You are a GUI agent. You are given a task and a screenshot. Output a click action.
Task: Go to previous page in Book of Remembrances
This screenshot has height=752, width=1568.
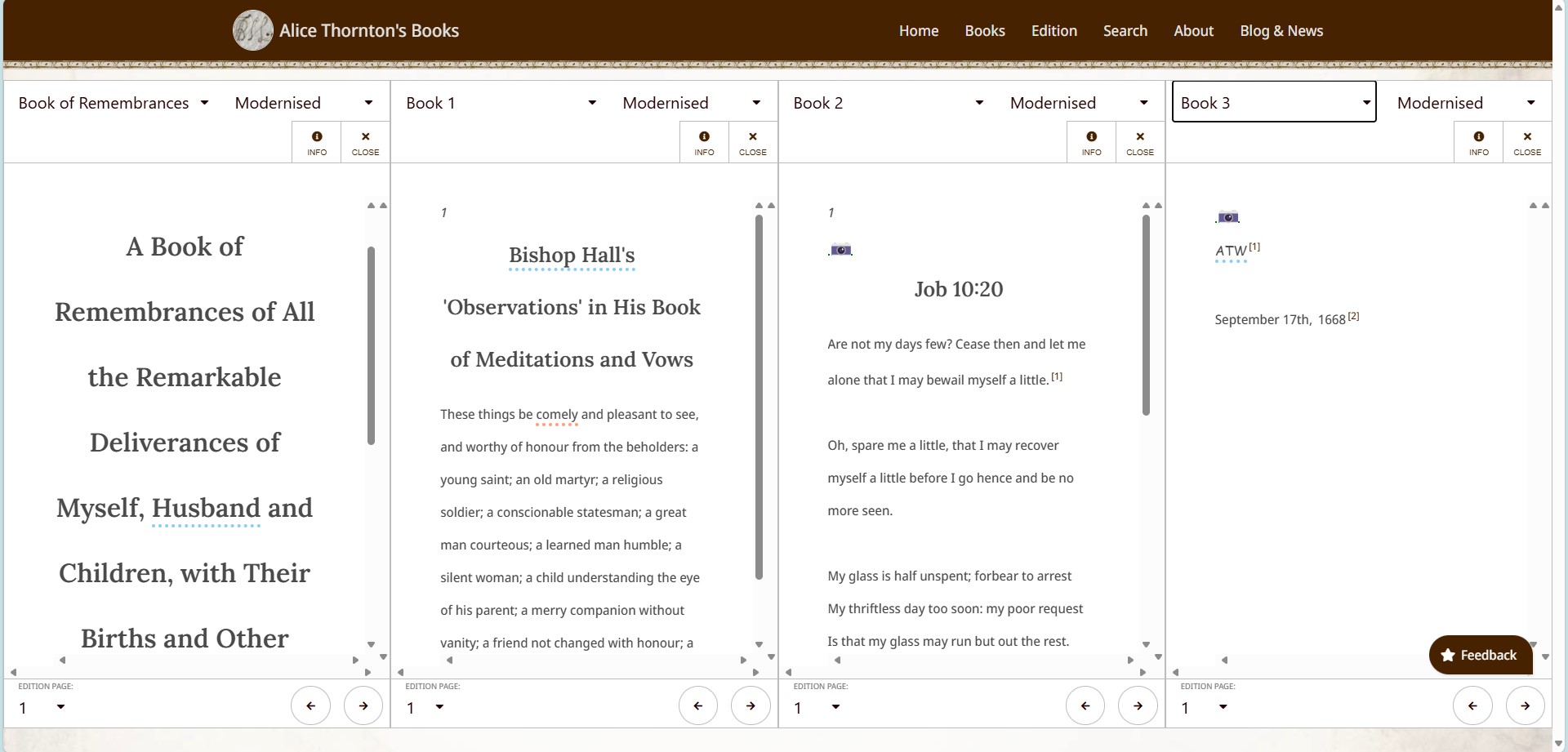click(310, 705)
